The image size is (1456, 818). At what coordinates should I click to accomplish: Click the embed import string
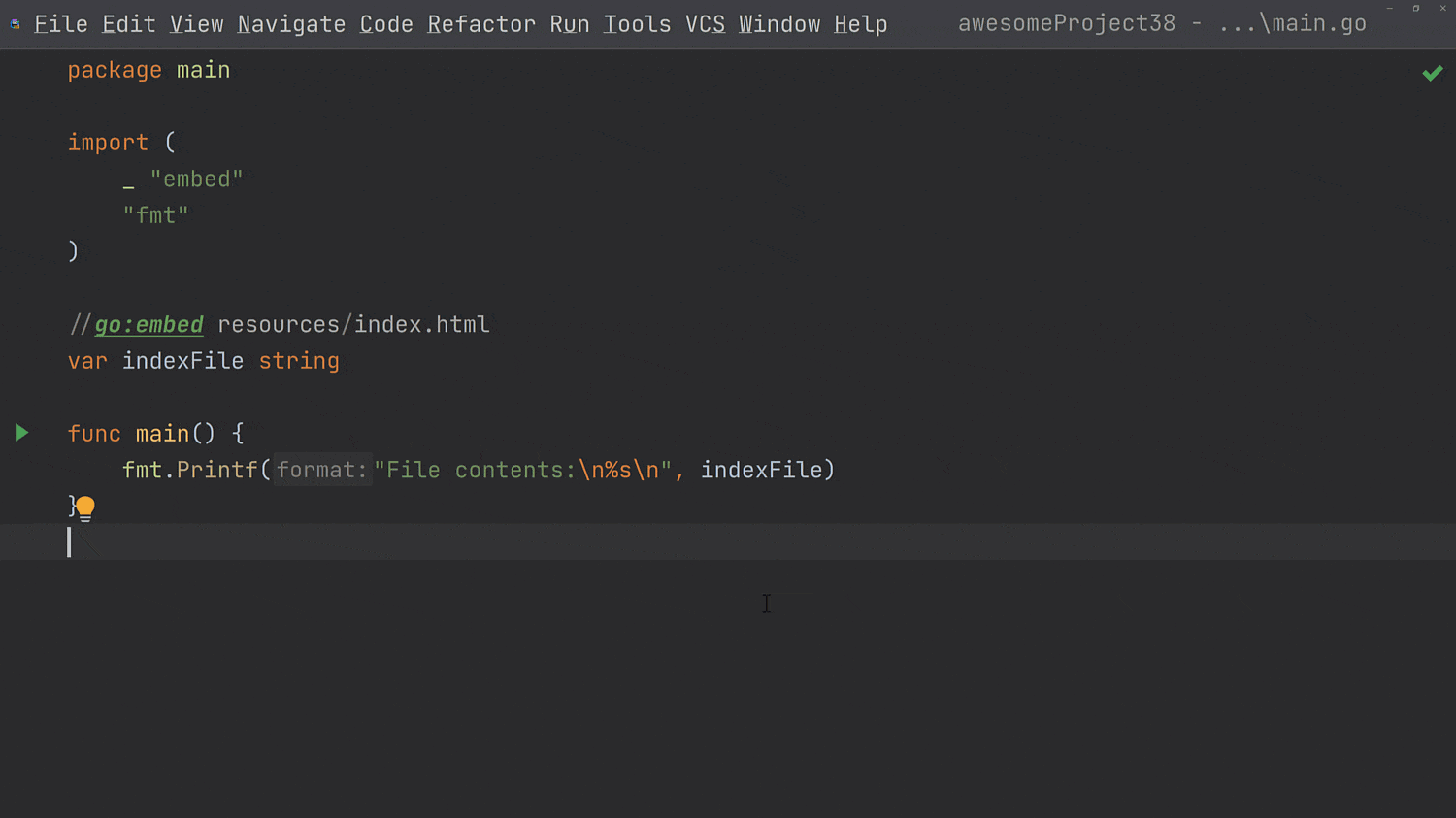pos(196,179)
